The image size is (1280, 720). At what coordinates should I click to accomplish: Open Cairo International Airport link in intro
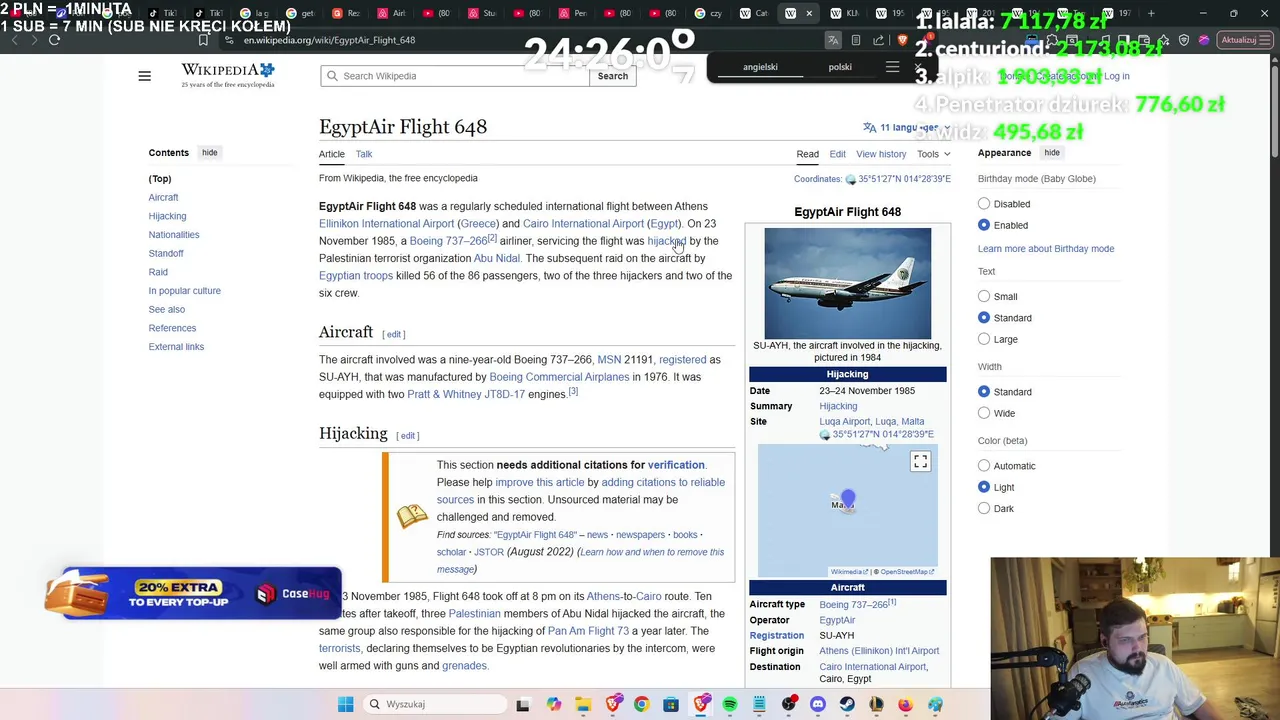(x=583, y=224)
